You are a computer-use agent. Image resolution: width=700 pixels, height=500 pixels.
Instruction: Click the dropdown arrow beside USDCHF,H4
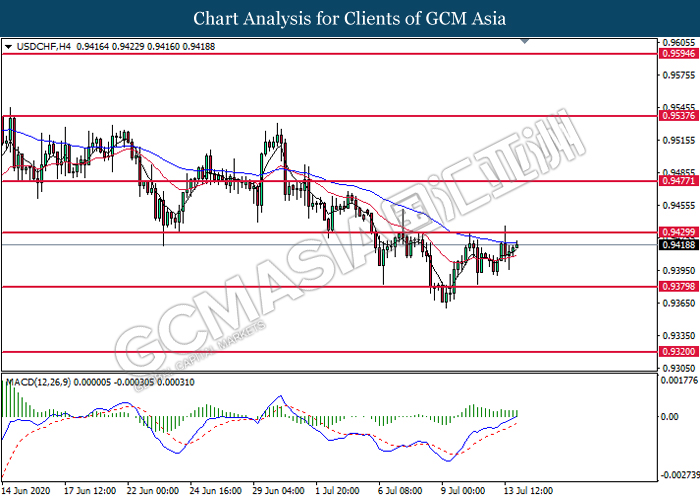8,47
